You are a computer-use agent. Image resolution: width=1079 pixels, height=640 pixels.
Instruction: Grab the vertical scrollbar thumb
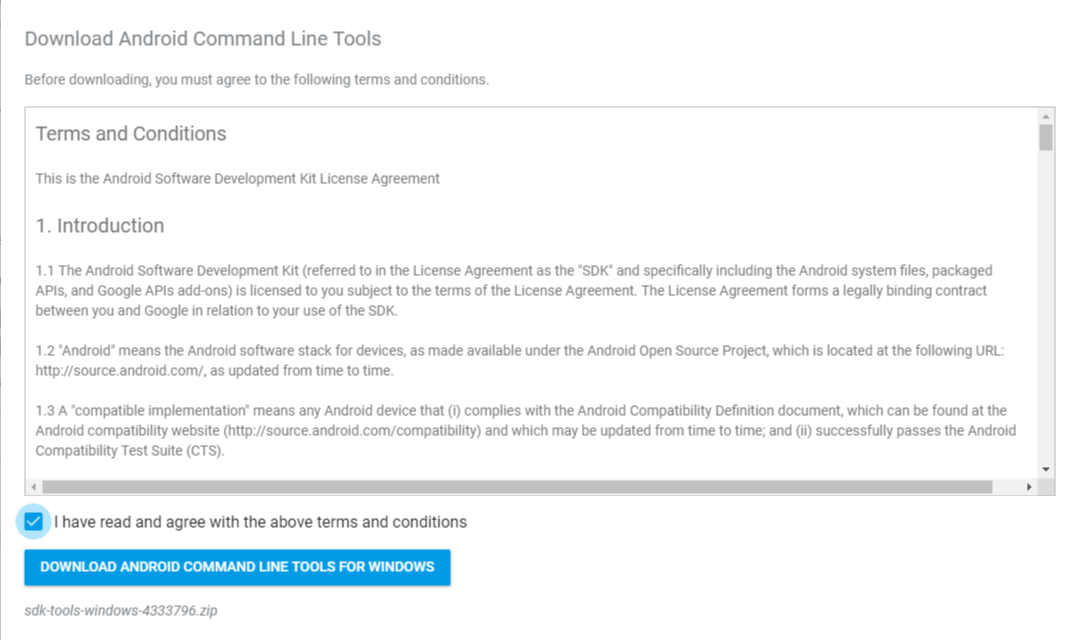(x=1046, y=137)
